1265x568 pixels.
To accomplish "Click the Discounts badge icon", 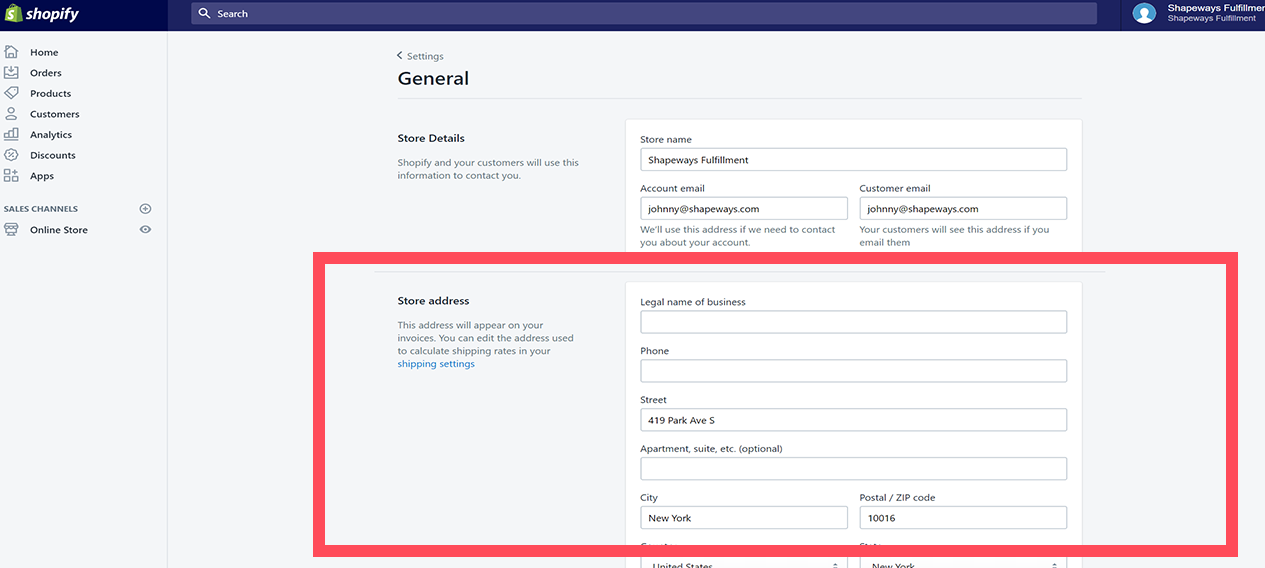I will pyautogui.click(x=11, y=155).
